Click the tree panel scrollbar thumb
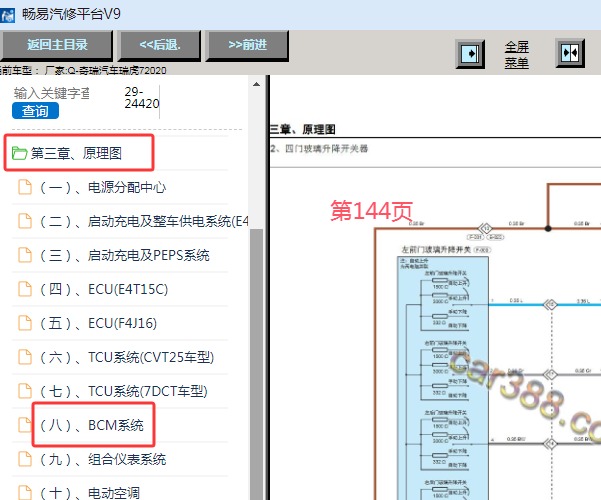Viewport: 601px width, 500px height. [256, 364]
